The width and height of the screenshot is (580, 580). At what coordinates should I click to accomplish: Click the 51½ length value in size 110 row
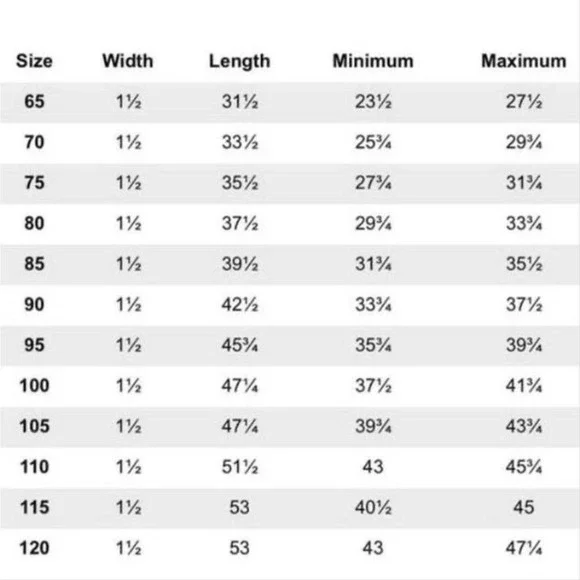(x=240, y=467)
